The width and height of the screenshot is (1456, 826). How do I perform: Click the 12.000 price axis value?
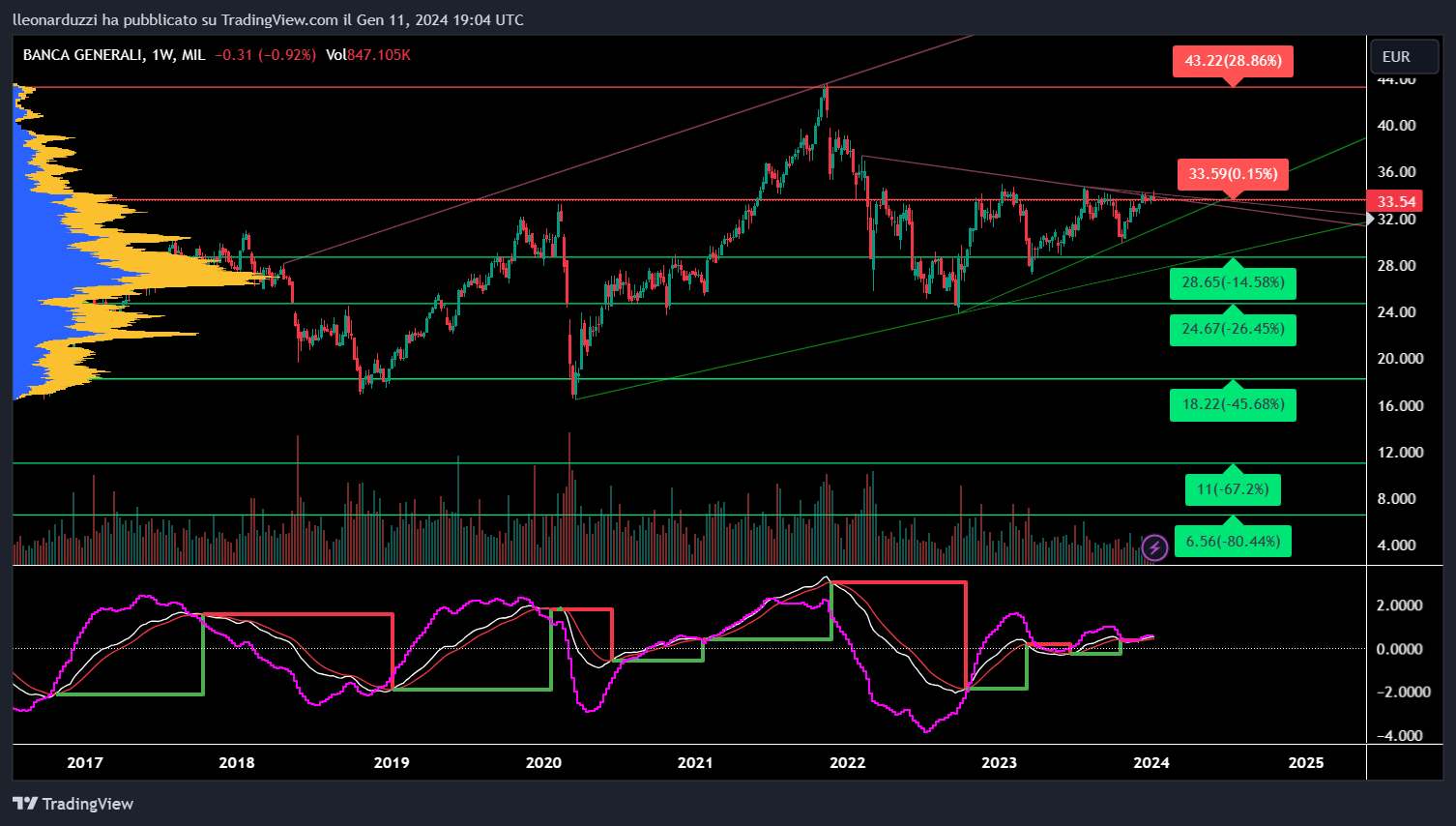1400,453
